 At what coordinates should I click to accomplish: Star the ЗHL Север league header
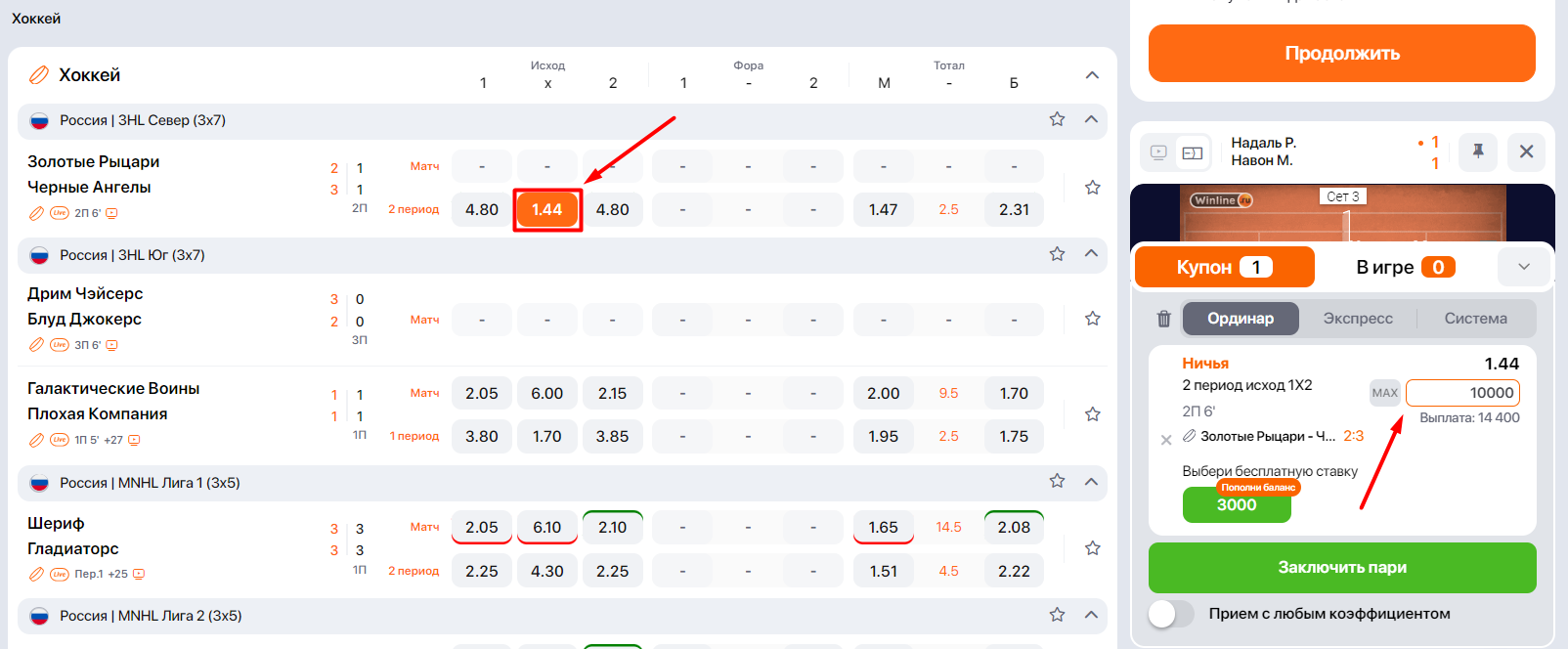pyautogui.click(x=1057, y=119)
